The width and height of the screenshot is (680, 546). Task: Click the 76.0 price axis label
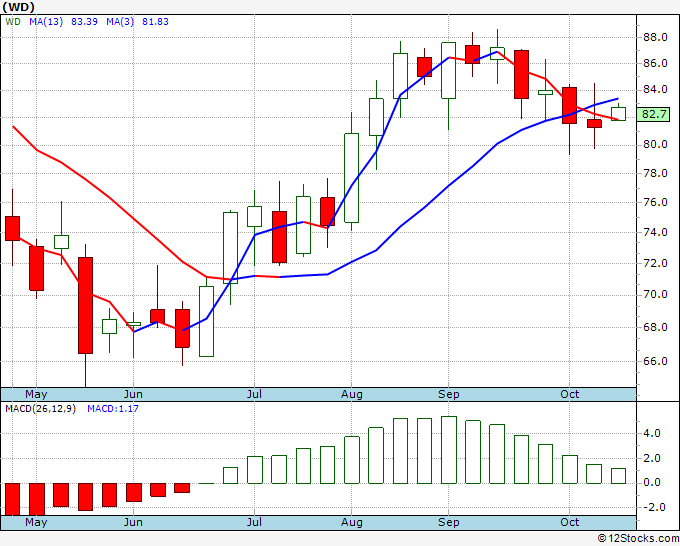pos(655,203)
